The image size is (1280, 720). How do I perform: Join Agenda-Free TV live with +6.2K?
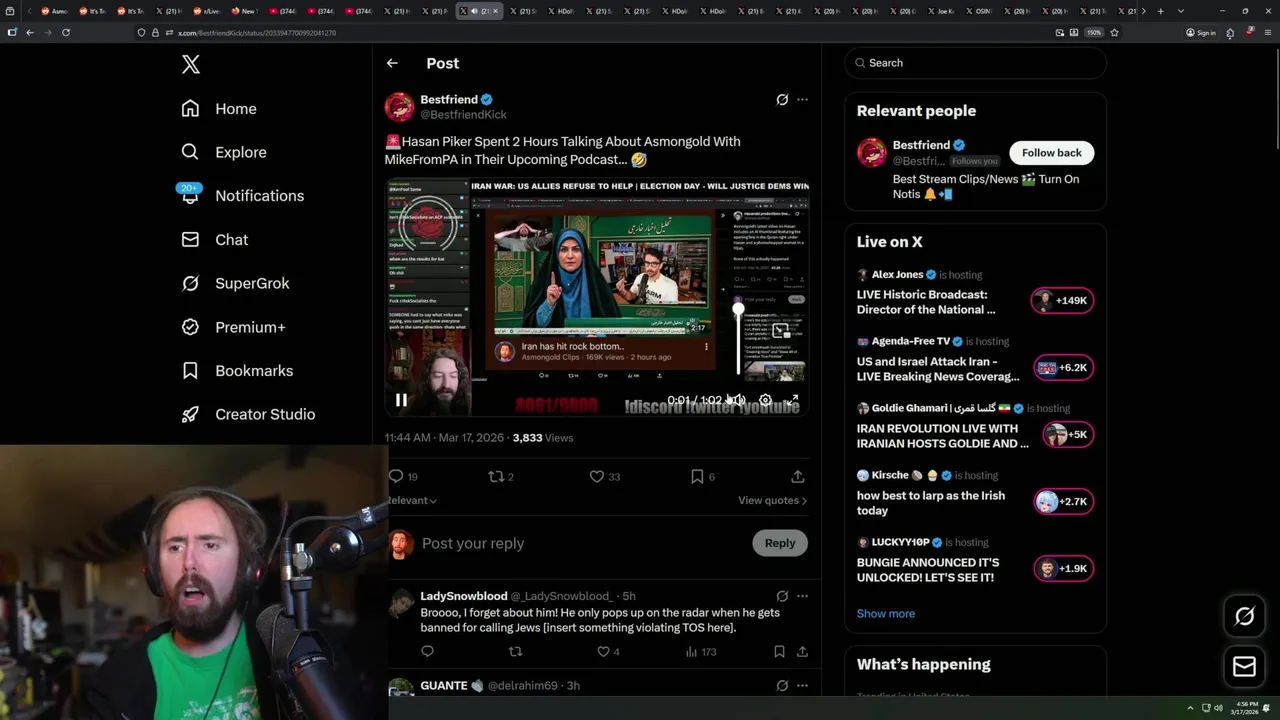tap(1062, 367)
